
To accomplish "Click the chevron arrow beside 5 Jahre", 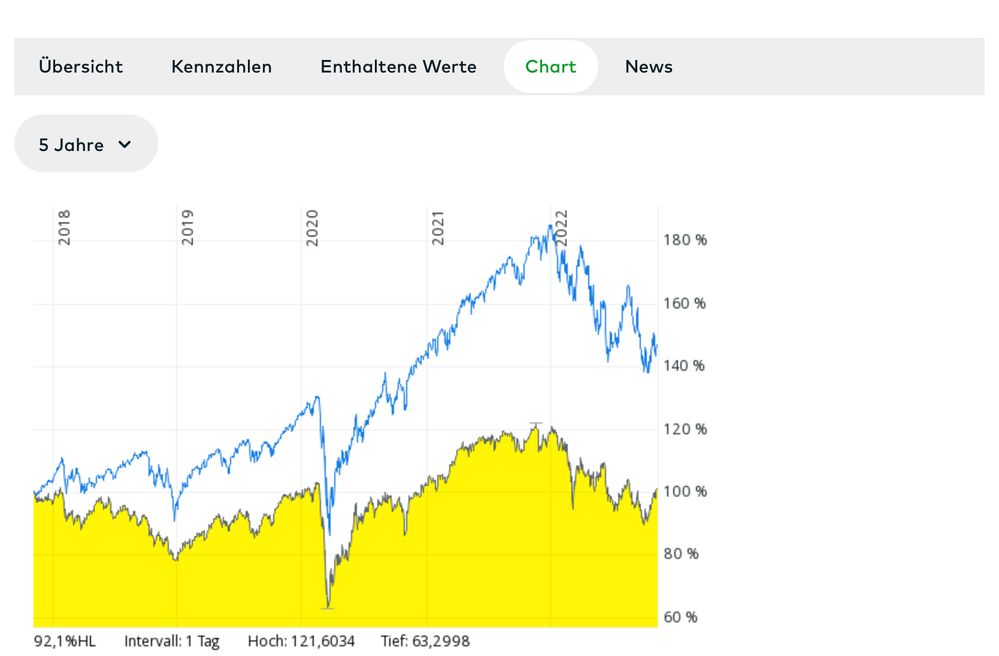I will click(x=125, y=144).
